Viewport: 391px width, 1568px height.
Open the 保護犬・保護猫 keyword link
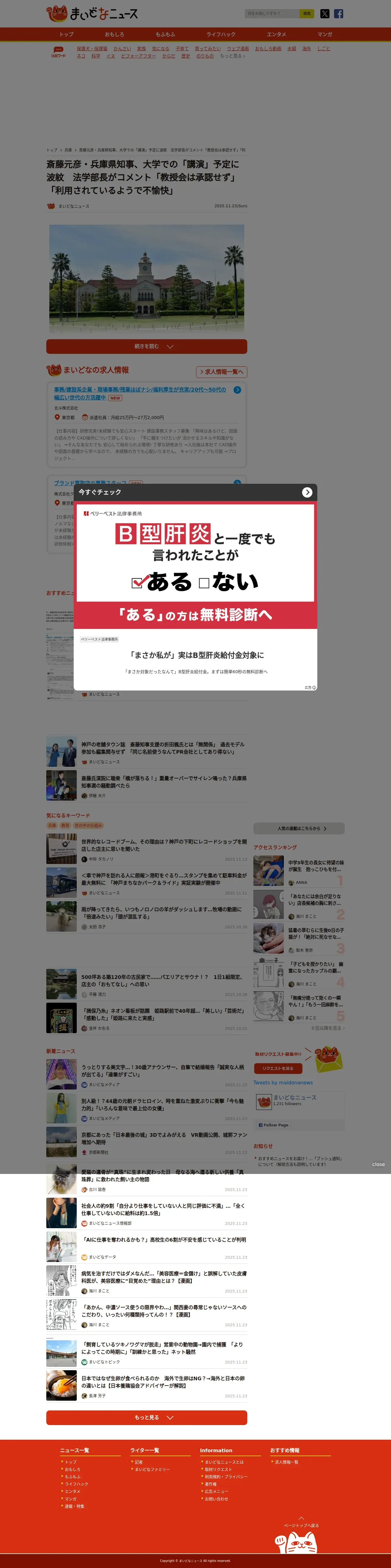pyautogui.click(x=92, y=49)
